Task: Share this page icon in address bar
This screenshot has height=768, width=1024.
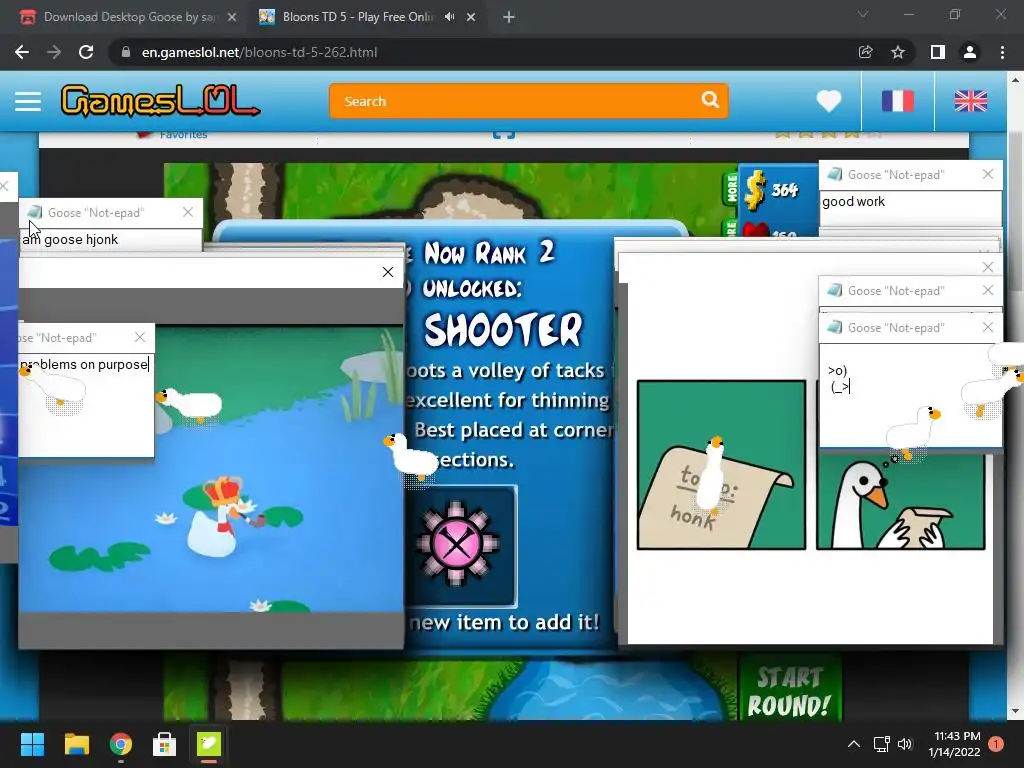Action: [x=866, y=52]
